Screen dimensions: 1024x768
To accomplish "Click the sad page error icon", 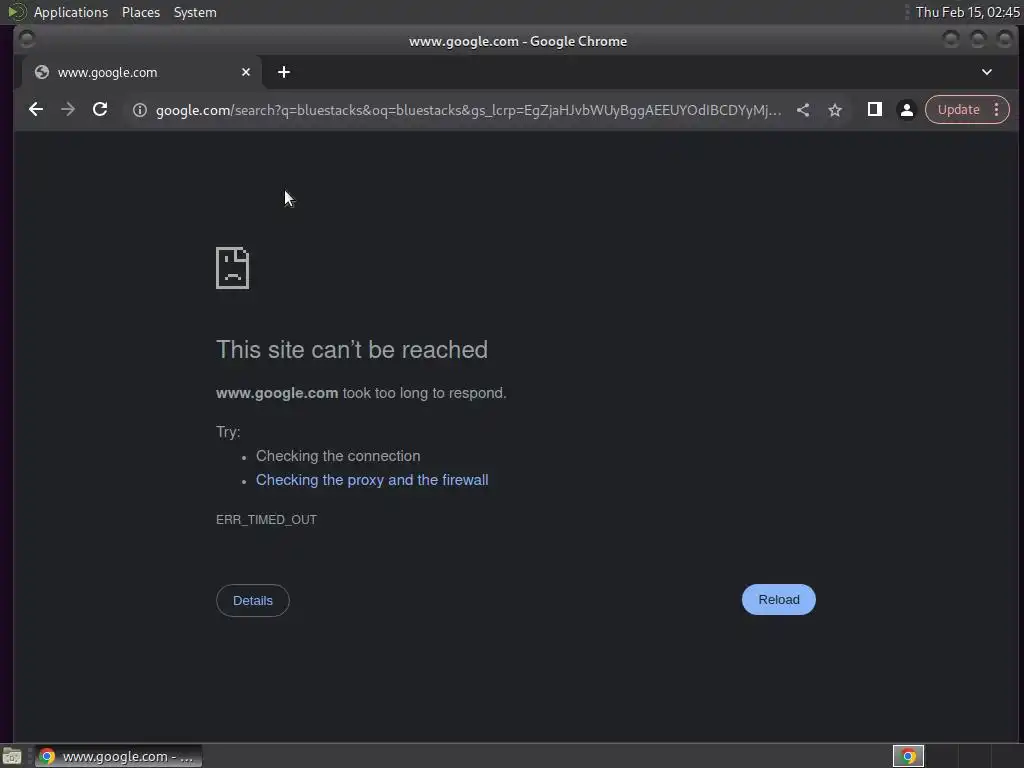I will click(x=232, y=268).
